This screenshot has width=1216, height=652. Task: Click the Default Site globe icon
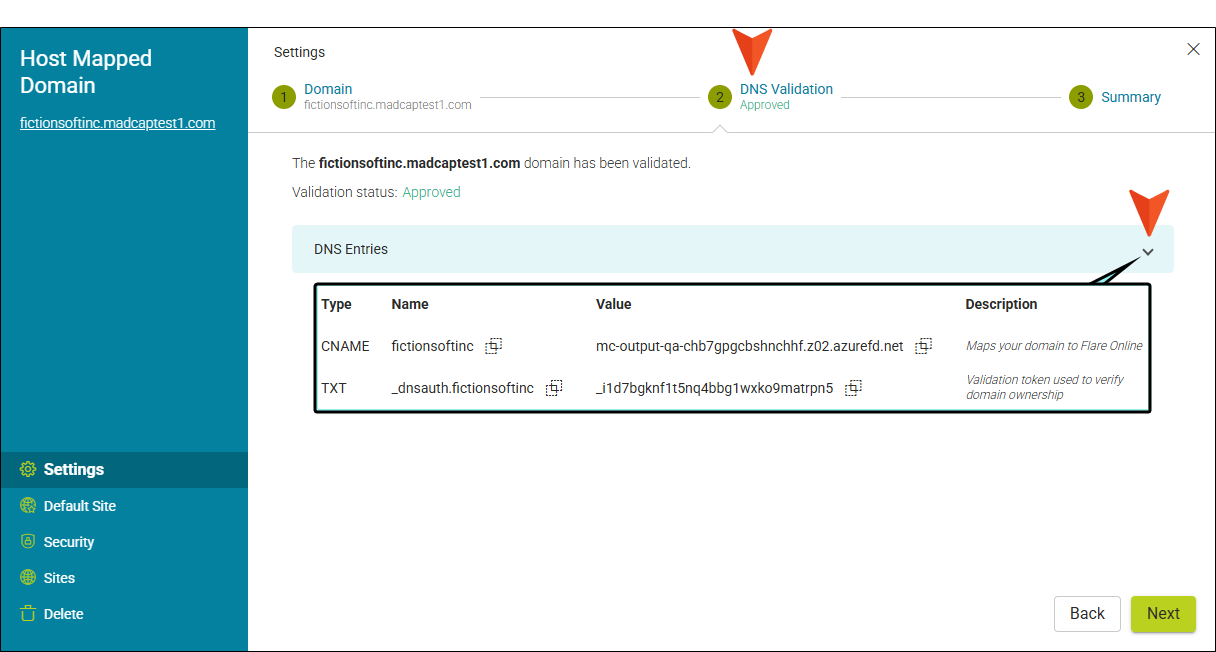28,506
